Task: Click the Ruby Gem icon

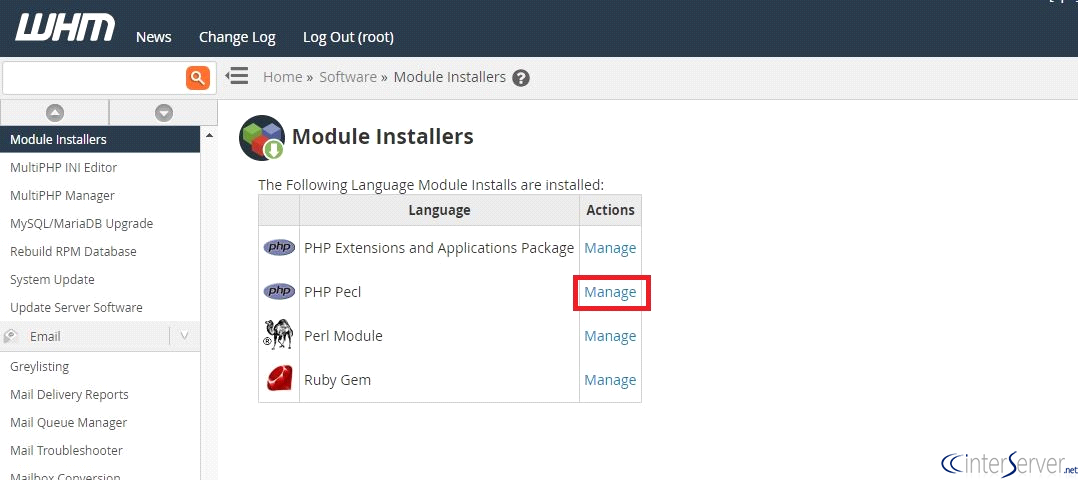Action: click(x=279, y=379)
